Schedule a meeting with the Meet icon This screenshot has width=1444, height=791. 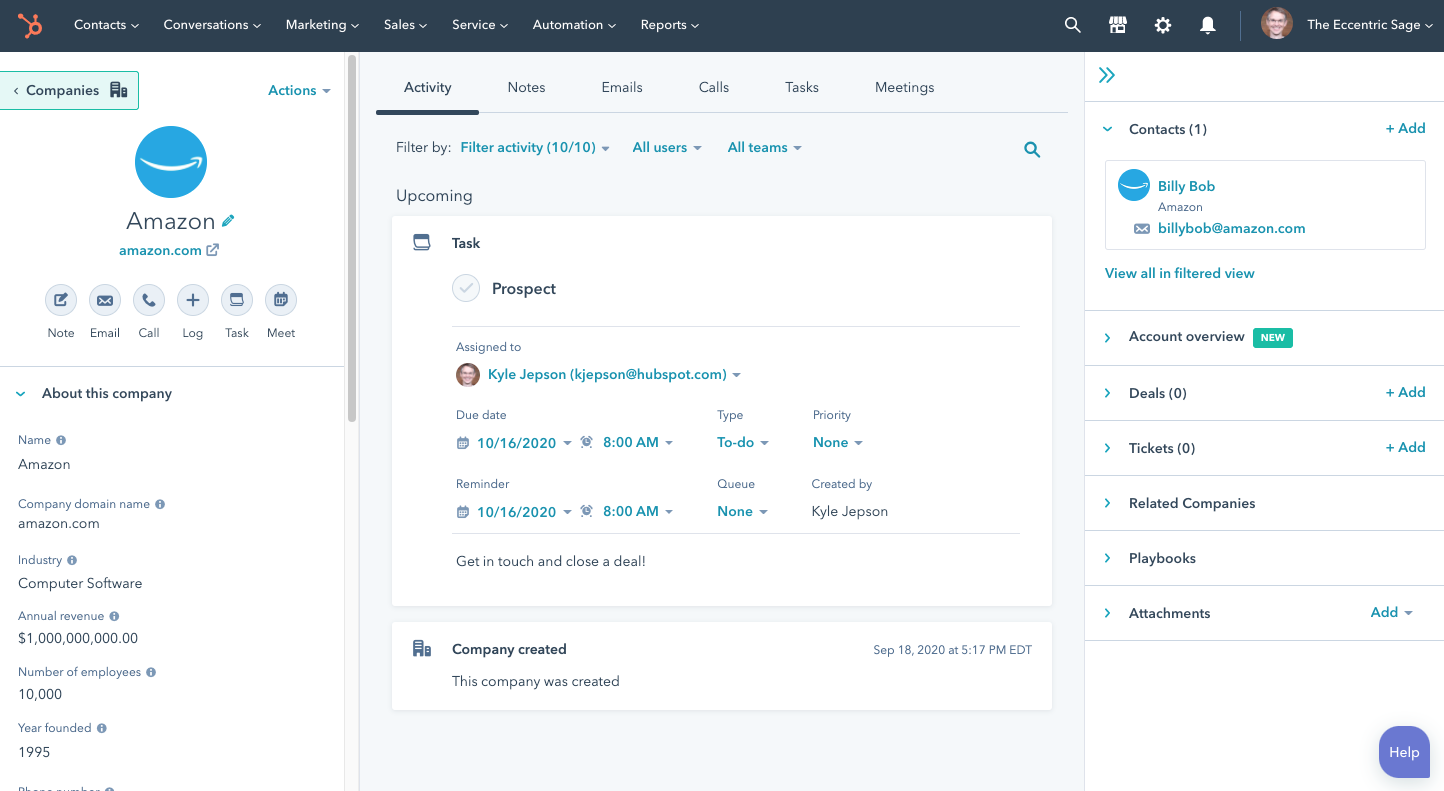[x=280, y=300]
